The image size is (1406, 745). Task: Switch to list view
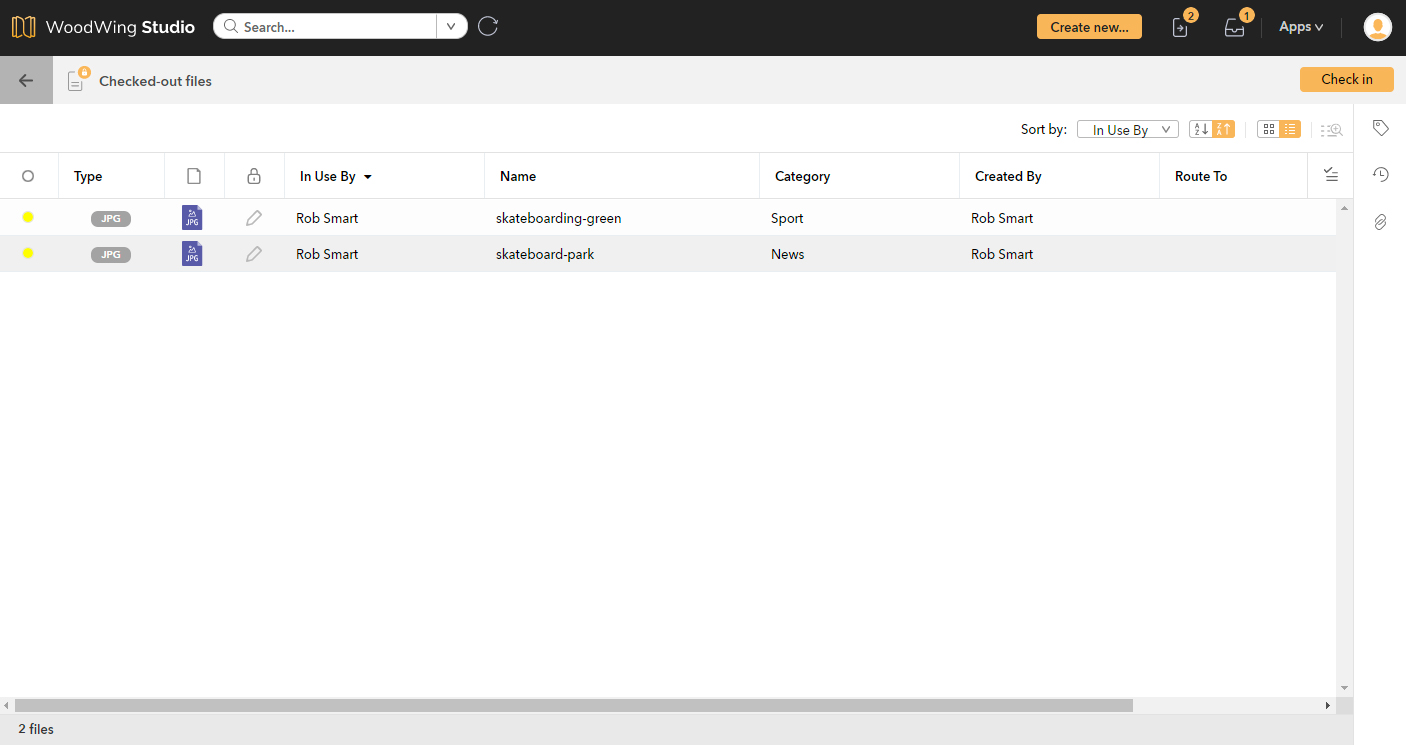click(1290, 129)
